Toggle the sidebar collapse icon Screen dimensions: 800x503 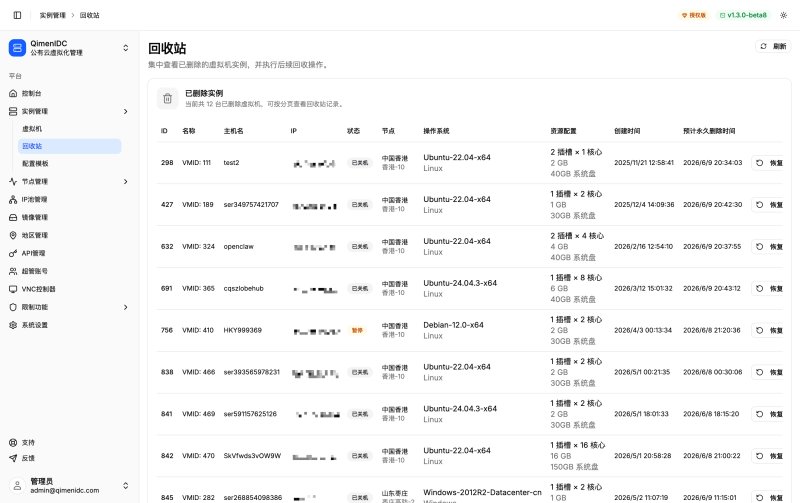click(17, 15)
